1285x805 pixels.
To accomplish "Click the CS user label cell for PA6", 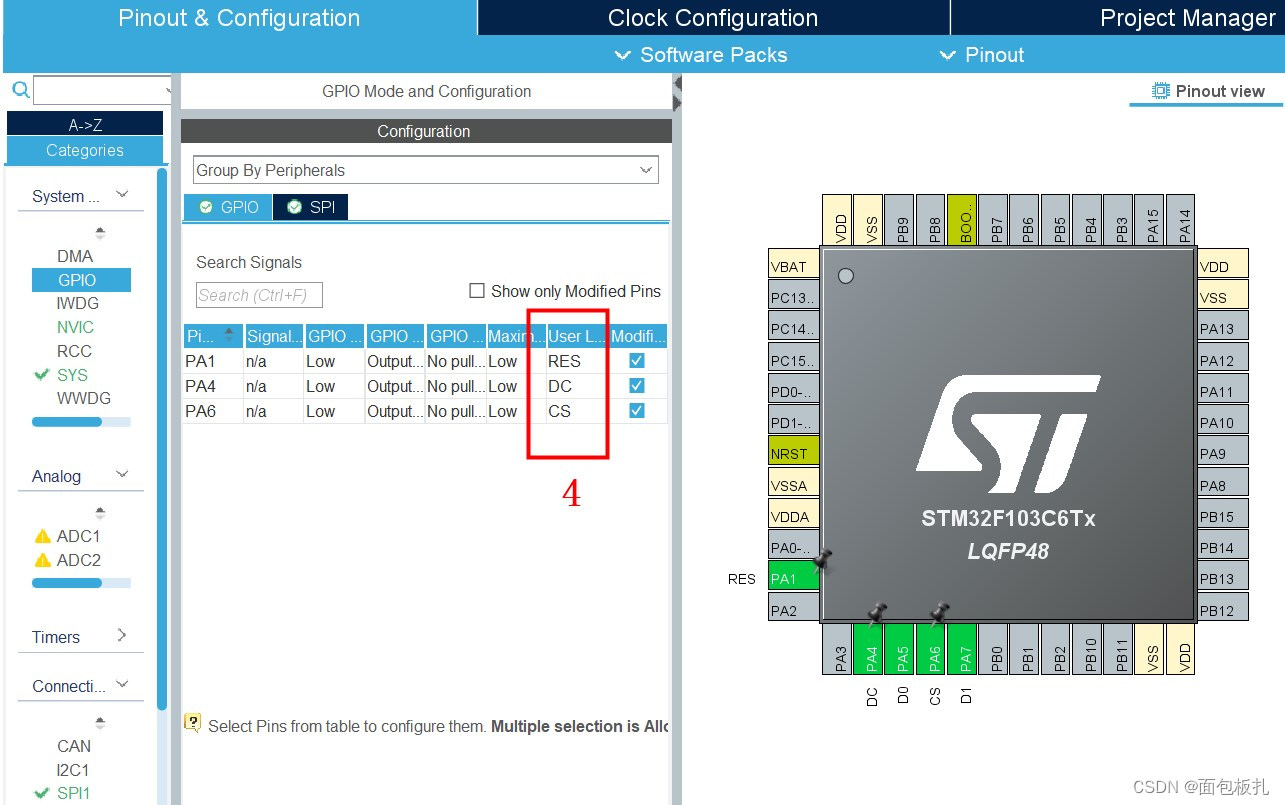I will click(576, 411).
